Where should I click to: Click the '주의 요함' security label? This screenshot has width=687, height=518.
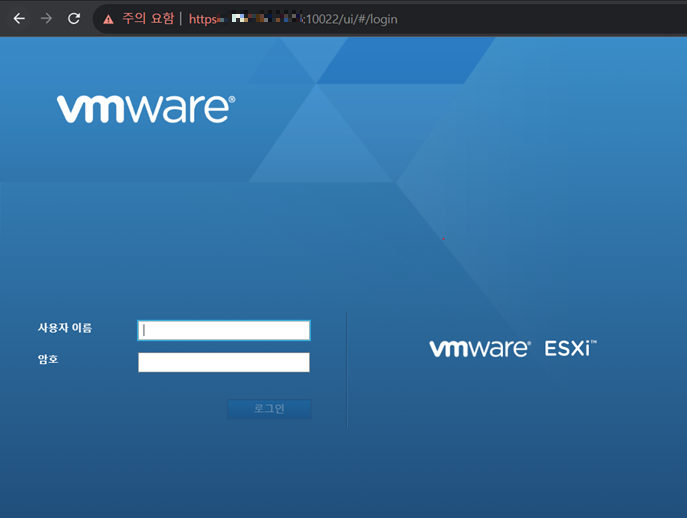click(x=148, y=18)
